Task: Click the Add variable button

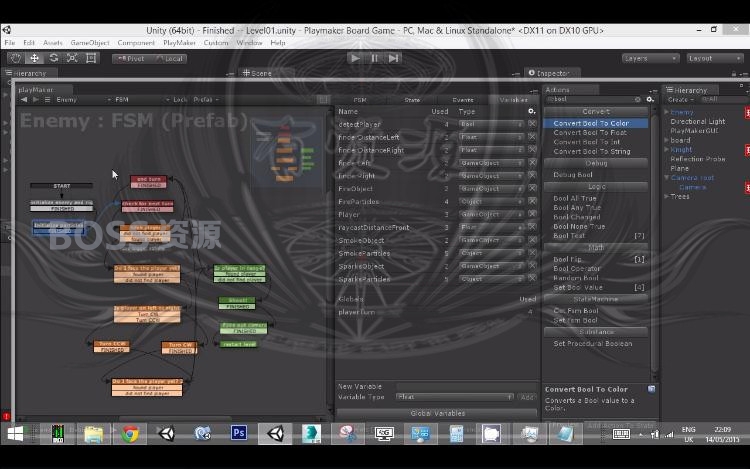Action: pyautogui.click(x=527, y=397)
